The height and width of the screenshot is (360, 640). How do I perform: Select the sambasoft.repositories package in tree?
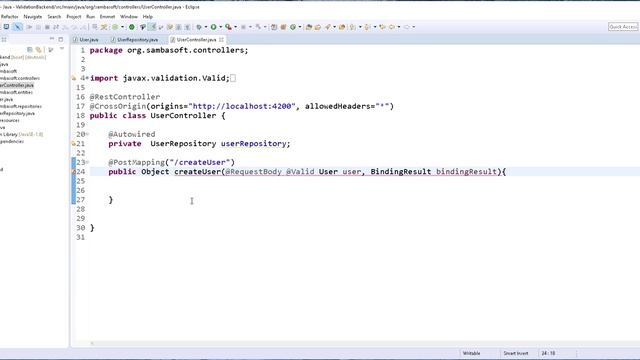(21, 107)
